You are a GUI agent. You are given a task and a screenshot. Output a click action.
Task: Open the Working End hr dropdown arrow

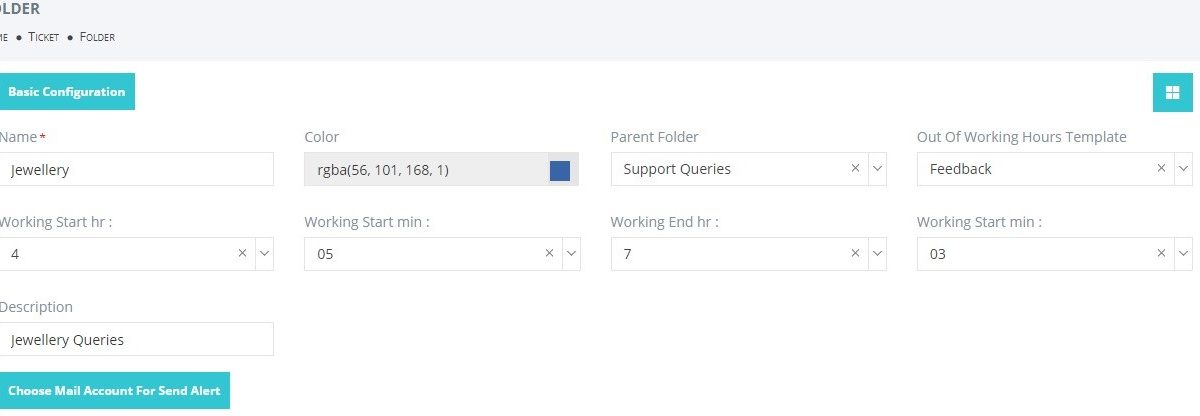click(x=877, y=254)
